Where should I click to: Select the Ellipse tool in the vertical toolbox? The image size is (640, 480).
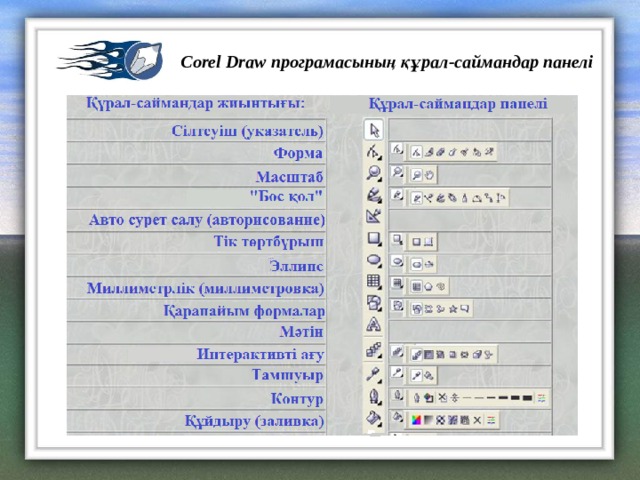point(374,260)
